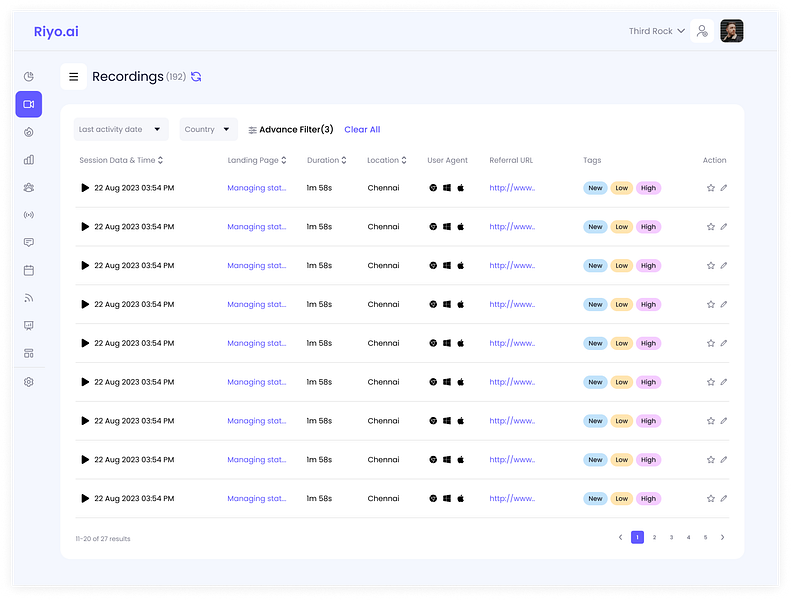Star the last recording row
Viewport: 791px width, 600px height.
[711, 499]
